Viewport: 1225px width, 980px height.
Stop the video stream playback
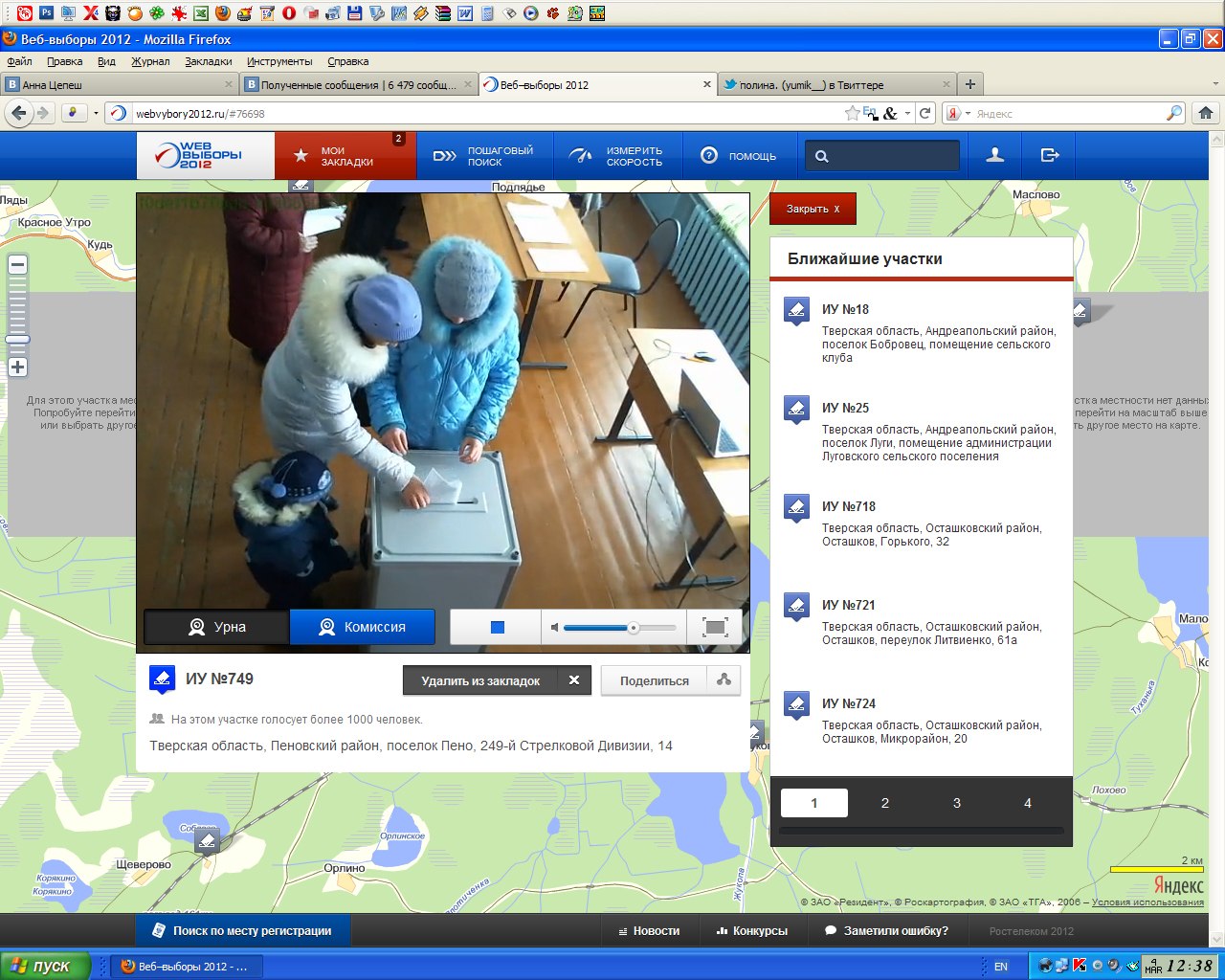tap(497, 628)
